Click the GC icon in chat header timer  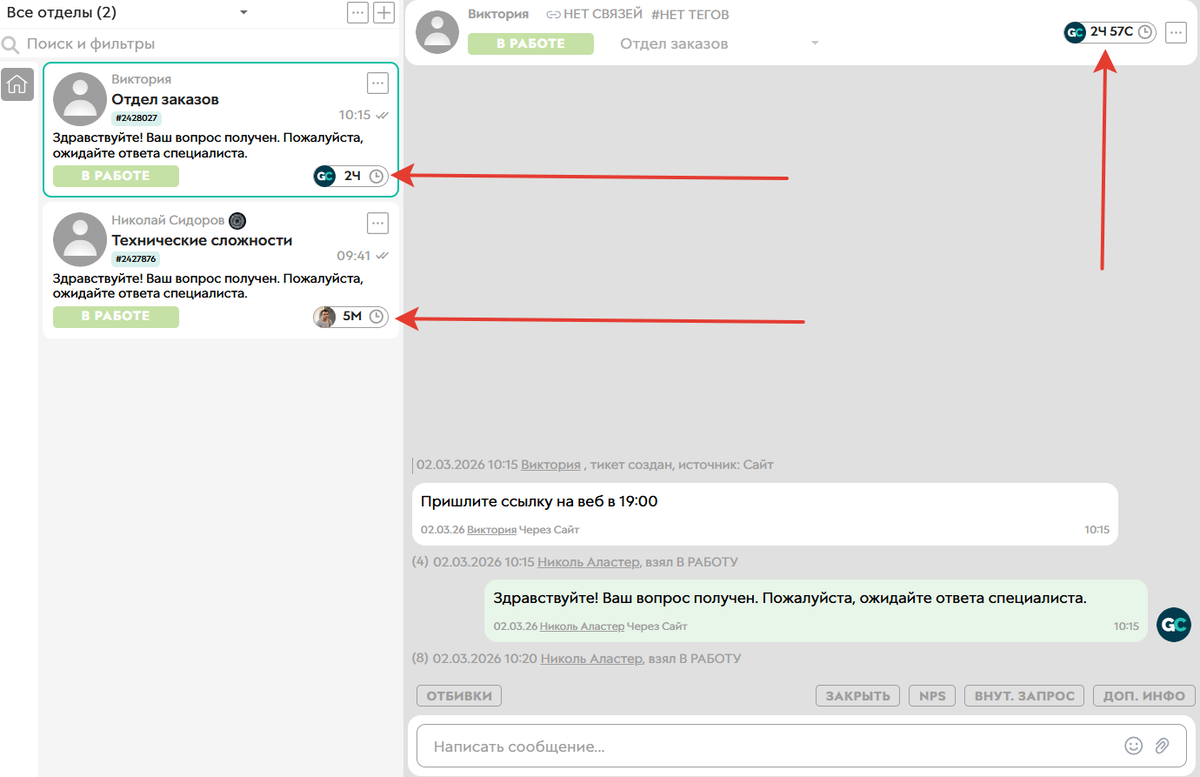click(x=1074, y=32)
